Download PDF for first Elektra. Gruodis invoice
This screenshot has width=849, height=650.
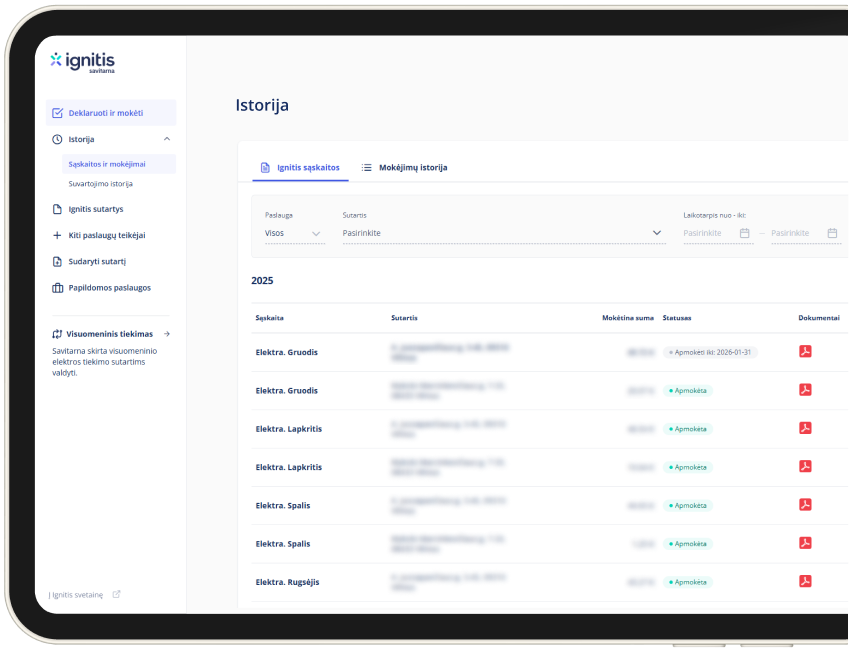coord(805,351)
